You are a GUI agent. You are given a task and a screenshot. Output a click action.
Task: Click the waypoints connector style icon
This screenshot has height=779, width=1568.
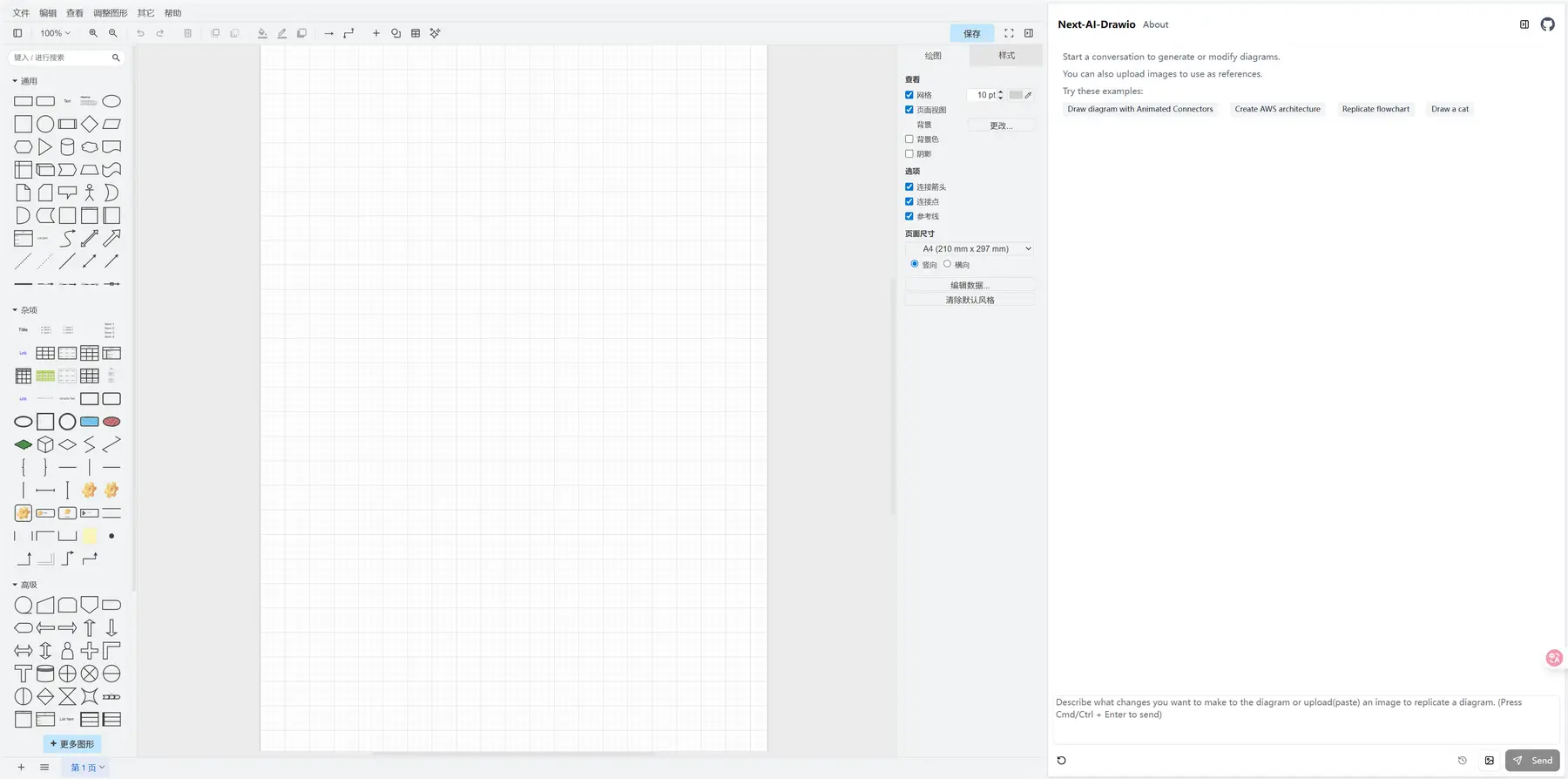click(348, 33)
